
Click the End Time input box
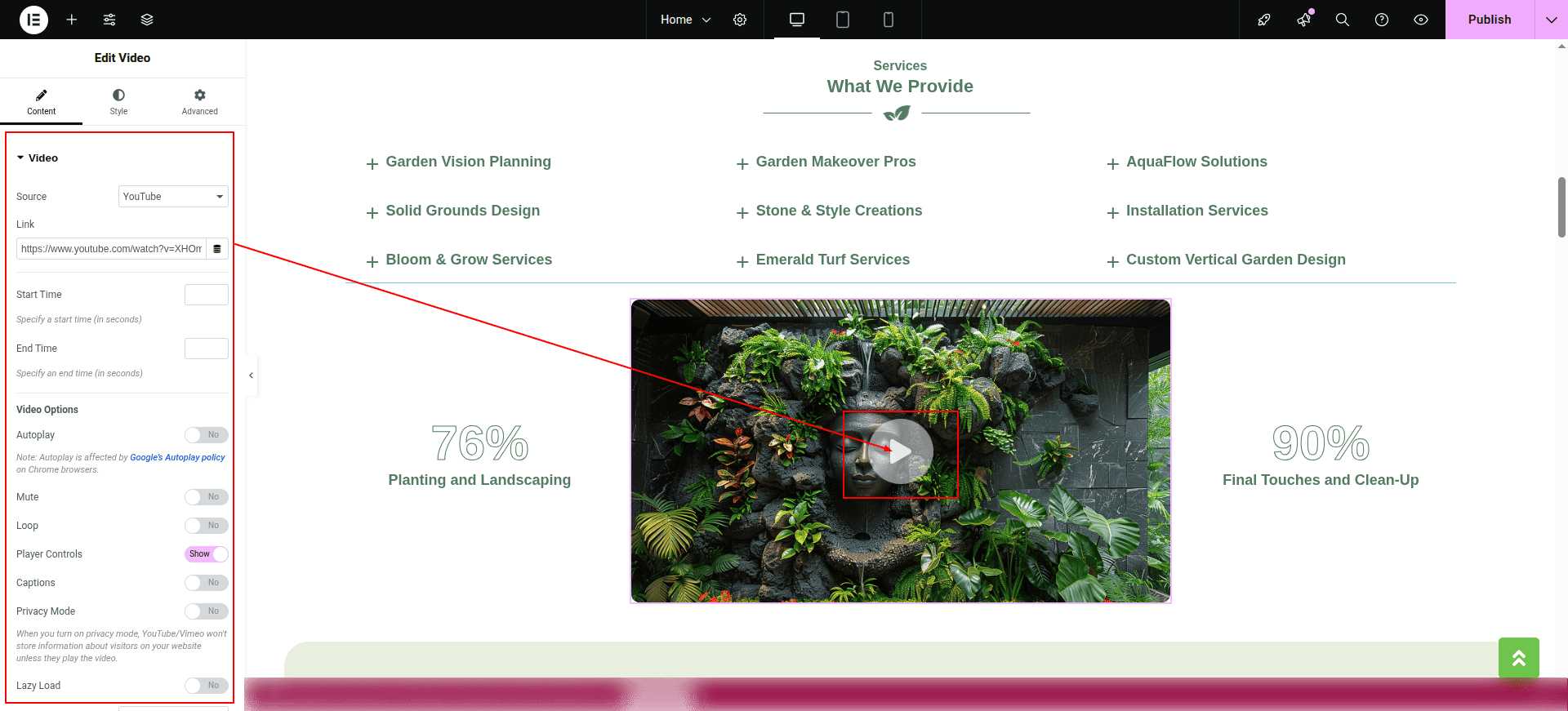pyautogui.click(x=207, y=349)
